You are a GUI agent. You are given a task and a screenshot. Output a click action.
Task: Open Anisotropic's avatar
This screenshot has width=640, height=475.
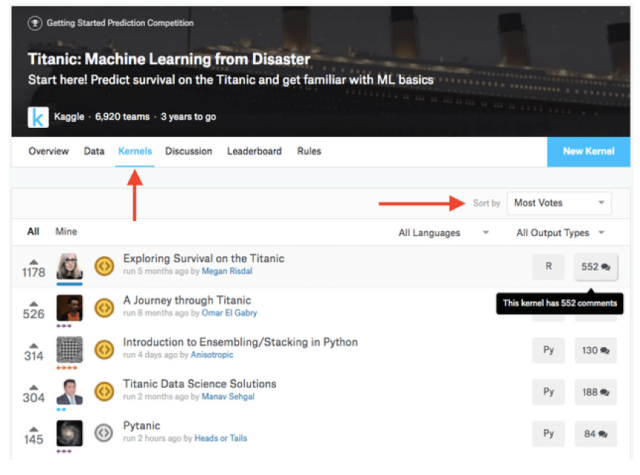pyautogui.click(x=69, y=350)
